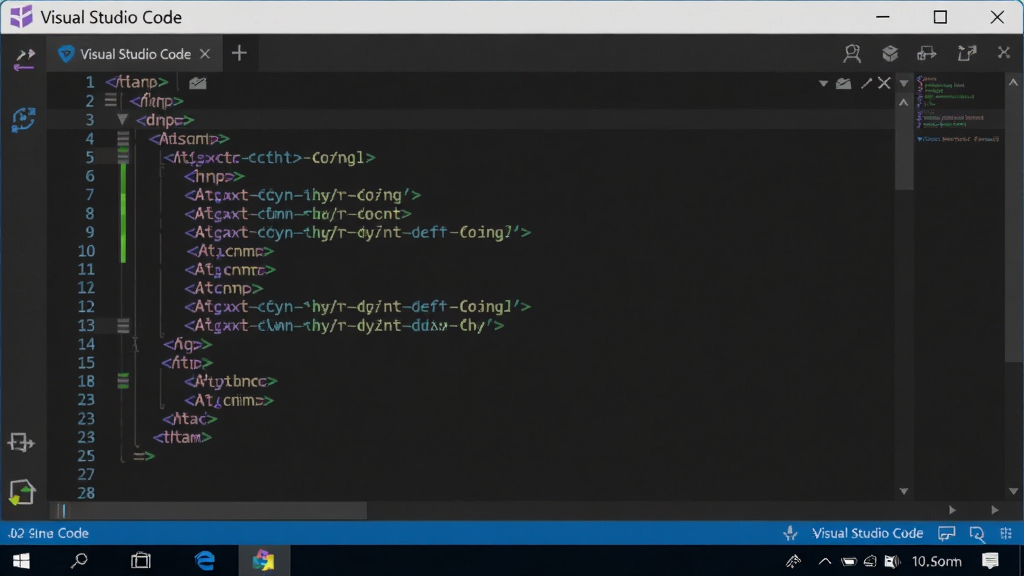
Task: Click the devices icon in top toolbar
Action: 927,54
